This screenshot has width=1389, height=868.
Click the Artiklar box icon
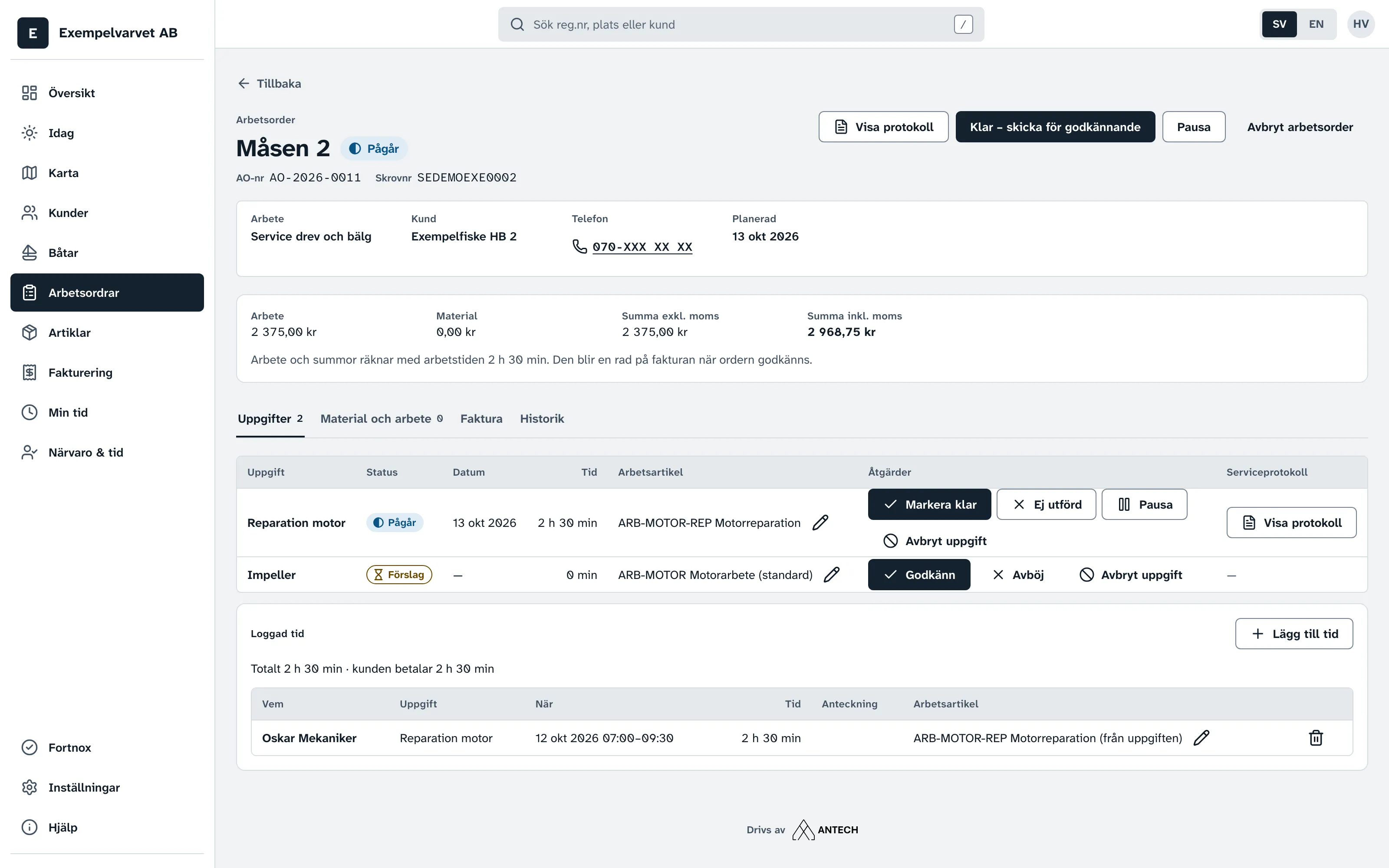coord(29,332)
